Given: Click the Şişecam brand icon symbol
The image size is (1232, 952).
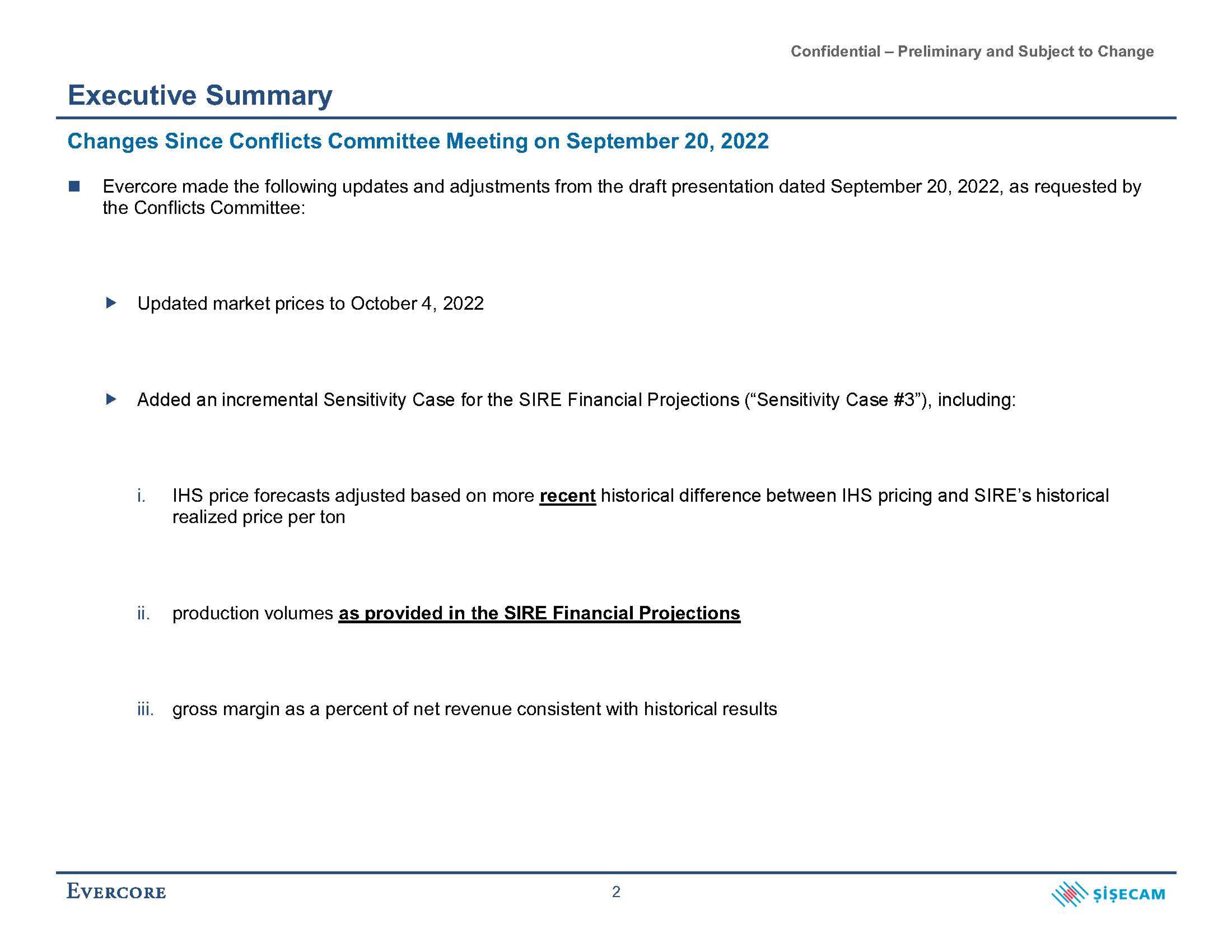Looking at the screenshot, I should coord(1075,905).
